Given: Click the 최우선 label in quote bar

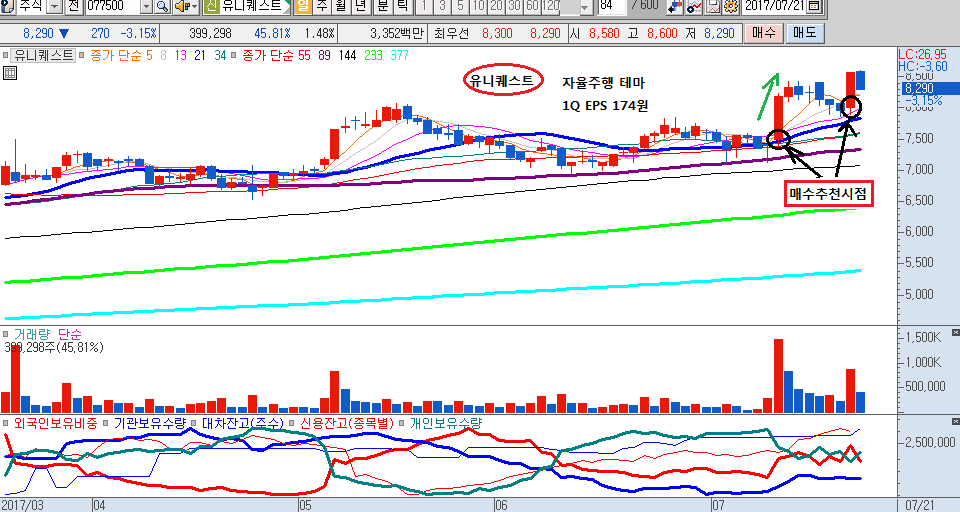Looking at the screenshot, I should (451, 33).
